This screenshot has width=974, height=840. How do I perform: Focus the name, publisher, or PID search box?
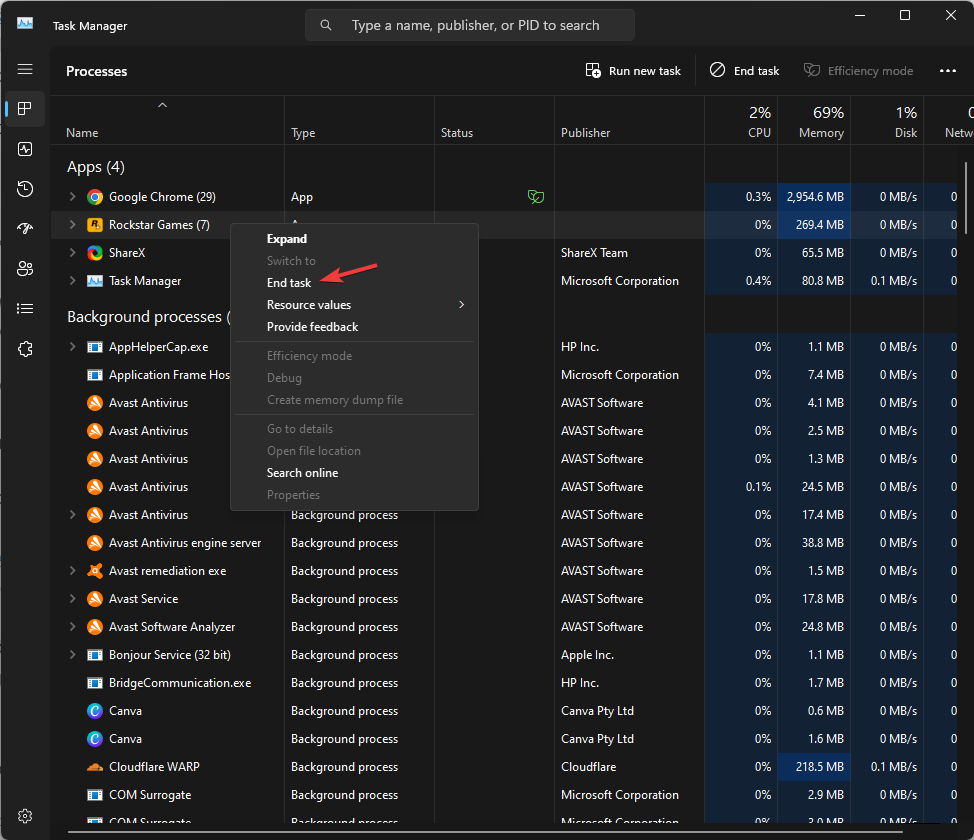470,25
